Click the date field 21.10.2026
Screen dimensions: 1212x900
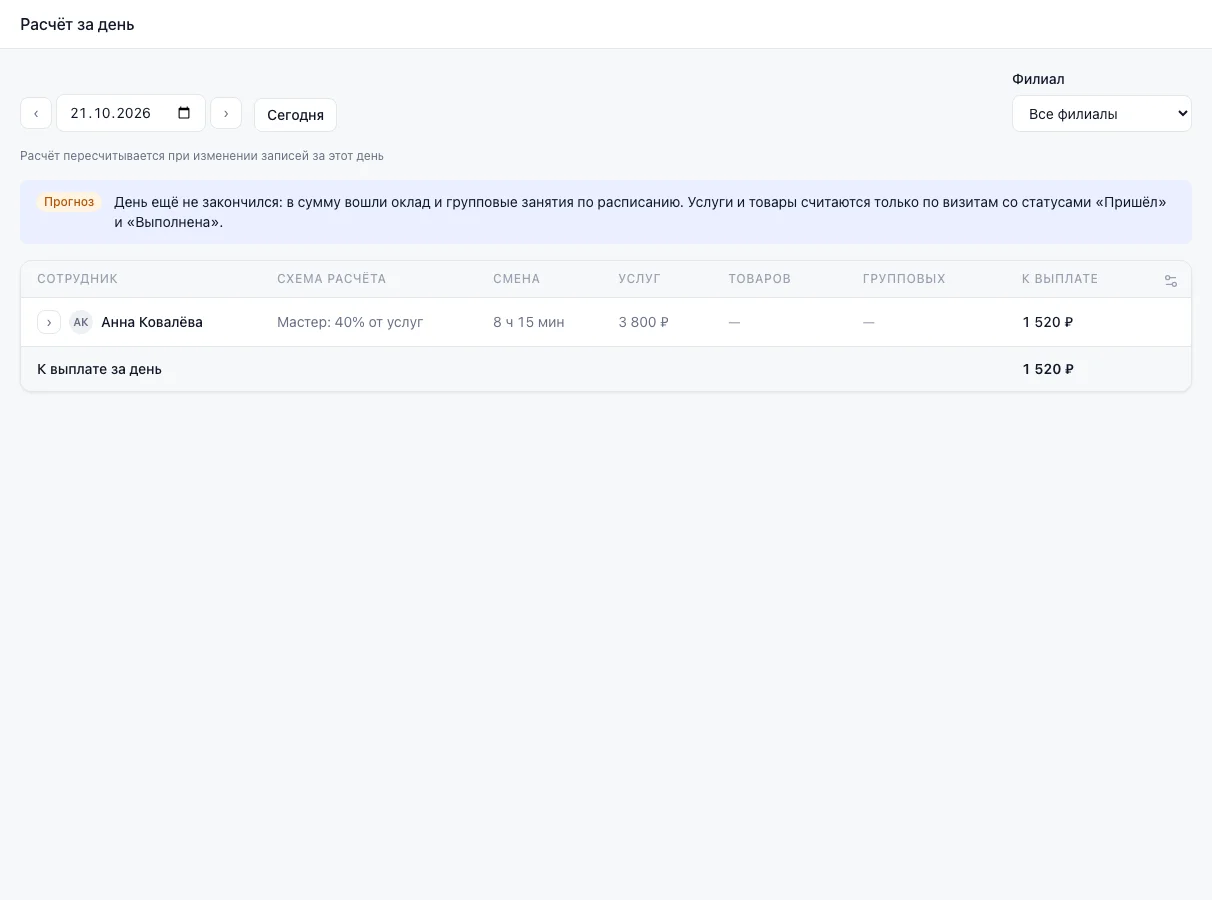(x=131, y=113)
